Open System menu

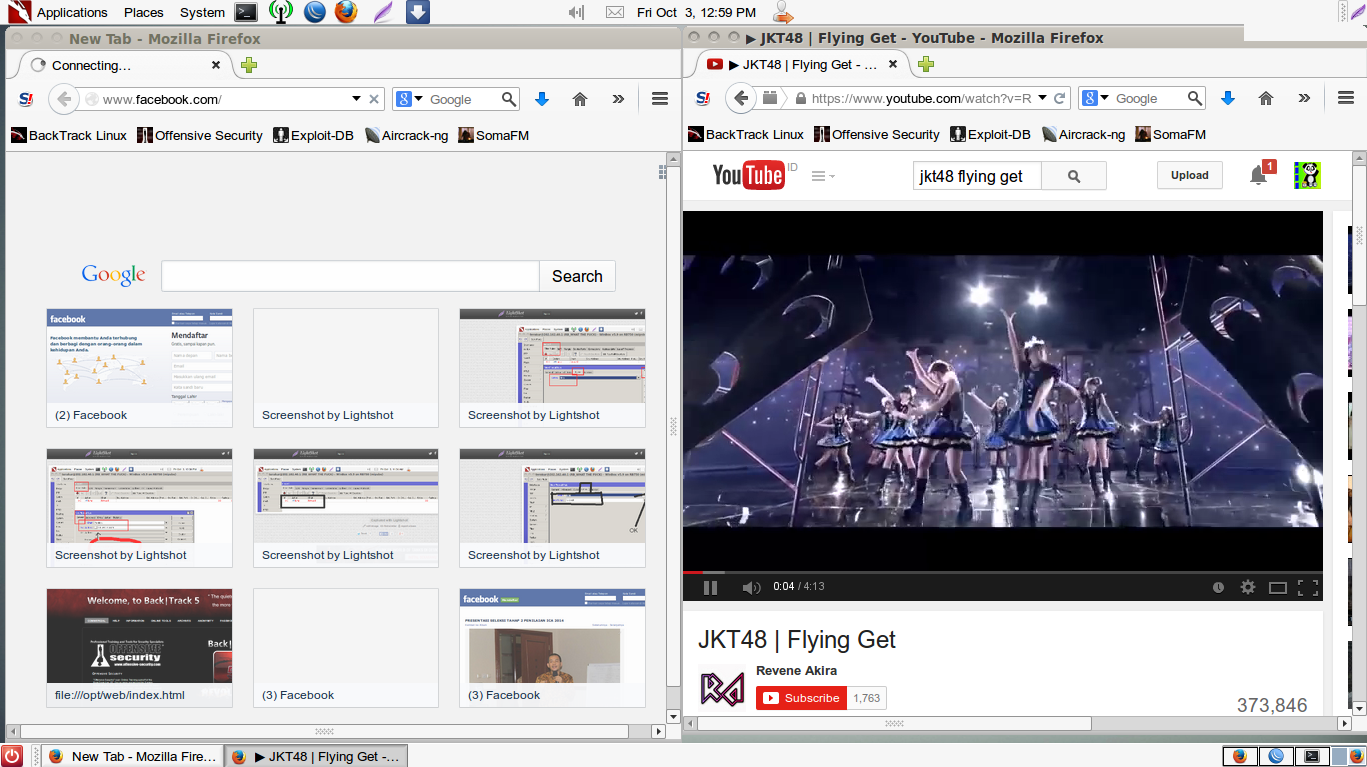tap(202, 12)
